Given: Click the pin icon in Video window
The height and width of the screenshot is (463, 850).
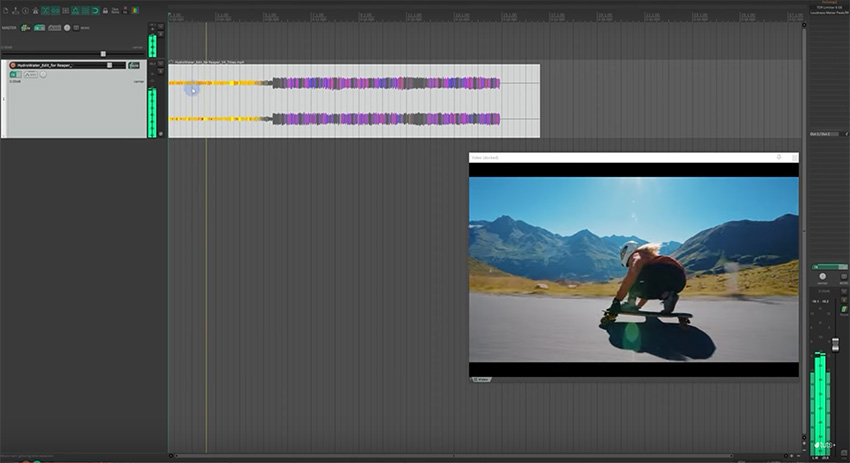Looking at the screenshot, I should [x=779, y=157].
